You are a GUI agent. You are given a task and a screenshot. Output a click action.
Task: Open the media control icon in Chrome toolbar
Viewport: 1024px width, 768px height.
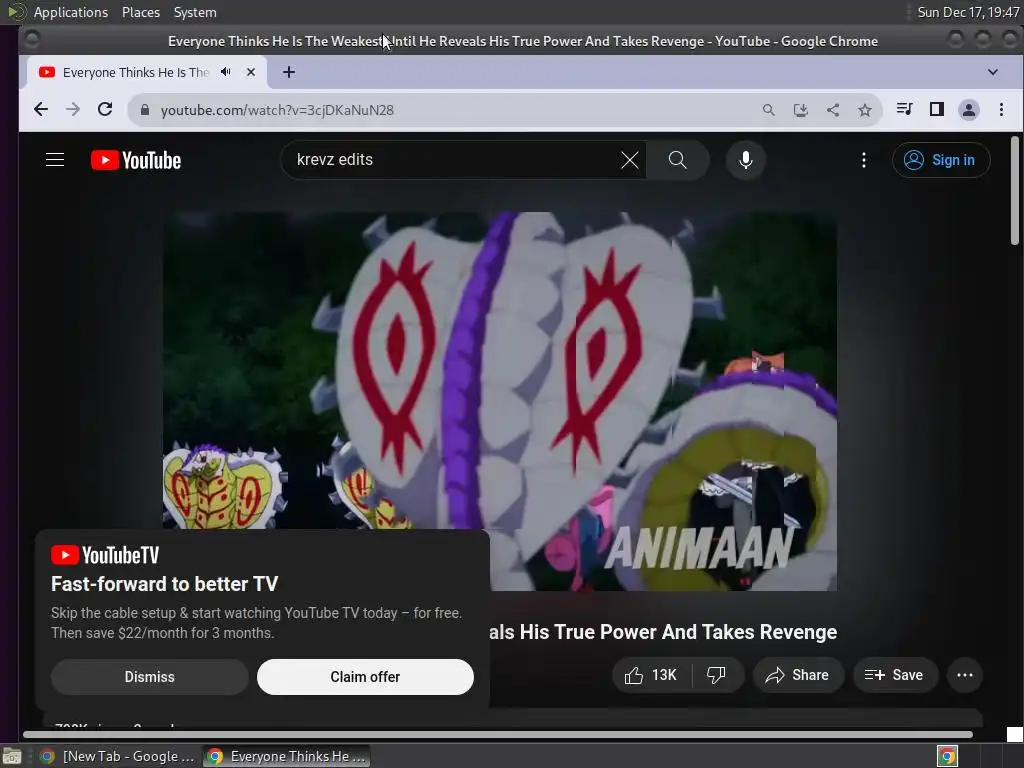[904, 109]
